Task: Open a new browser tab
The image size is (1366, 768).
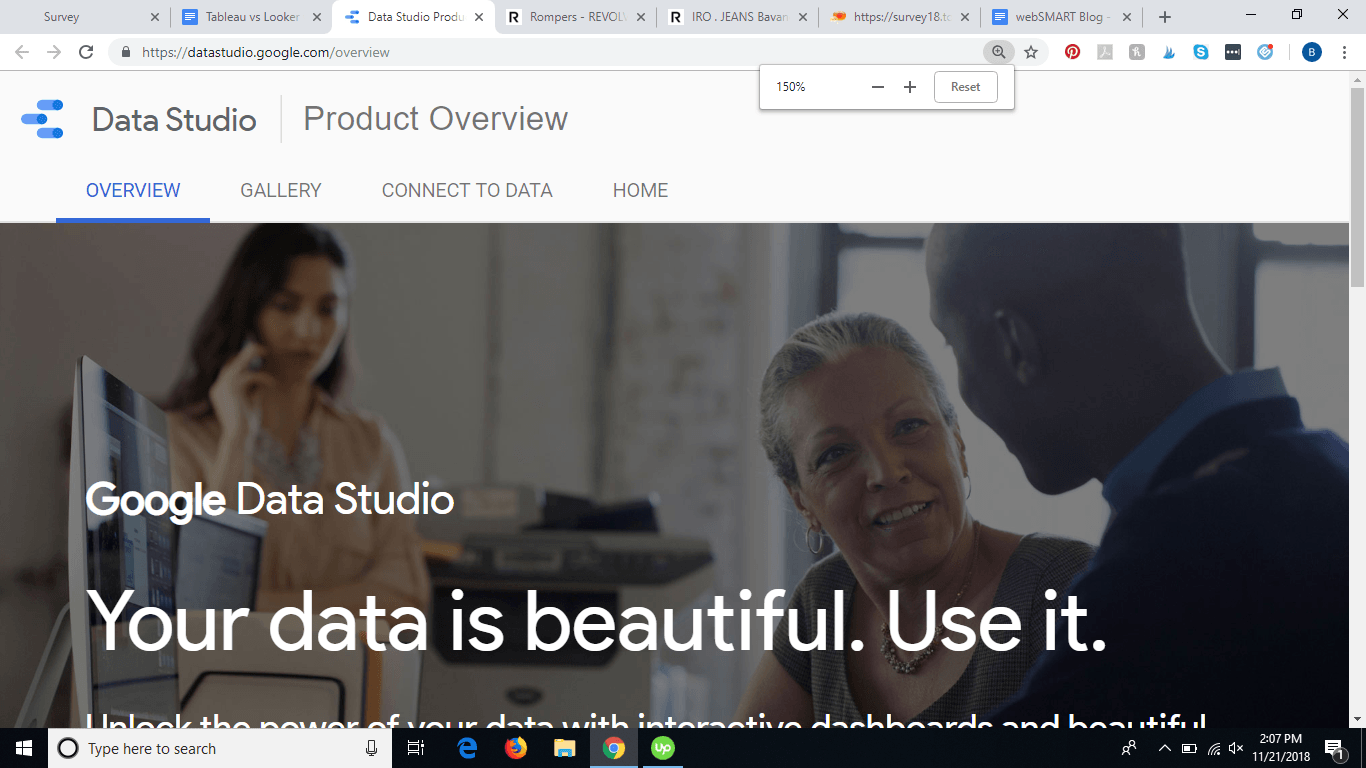Action: coord(1165,17)
